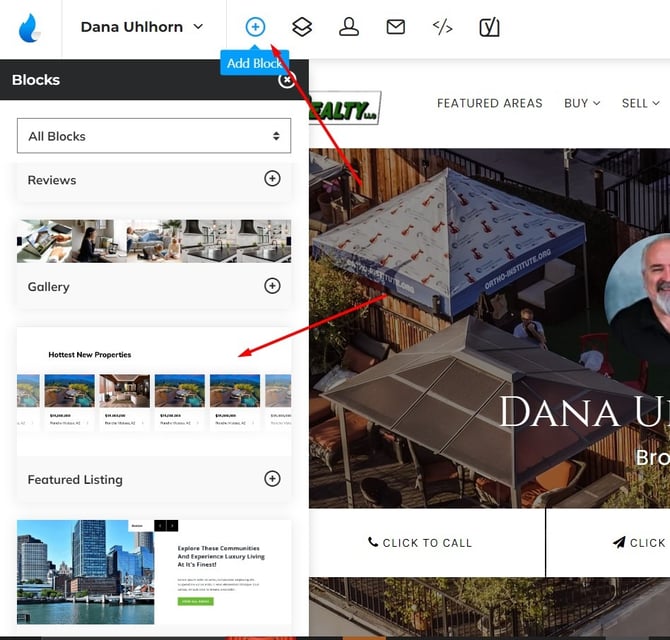Open the code editor icon

click(442, 27)
